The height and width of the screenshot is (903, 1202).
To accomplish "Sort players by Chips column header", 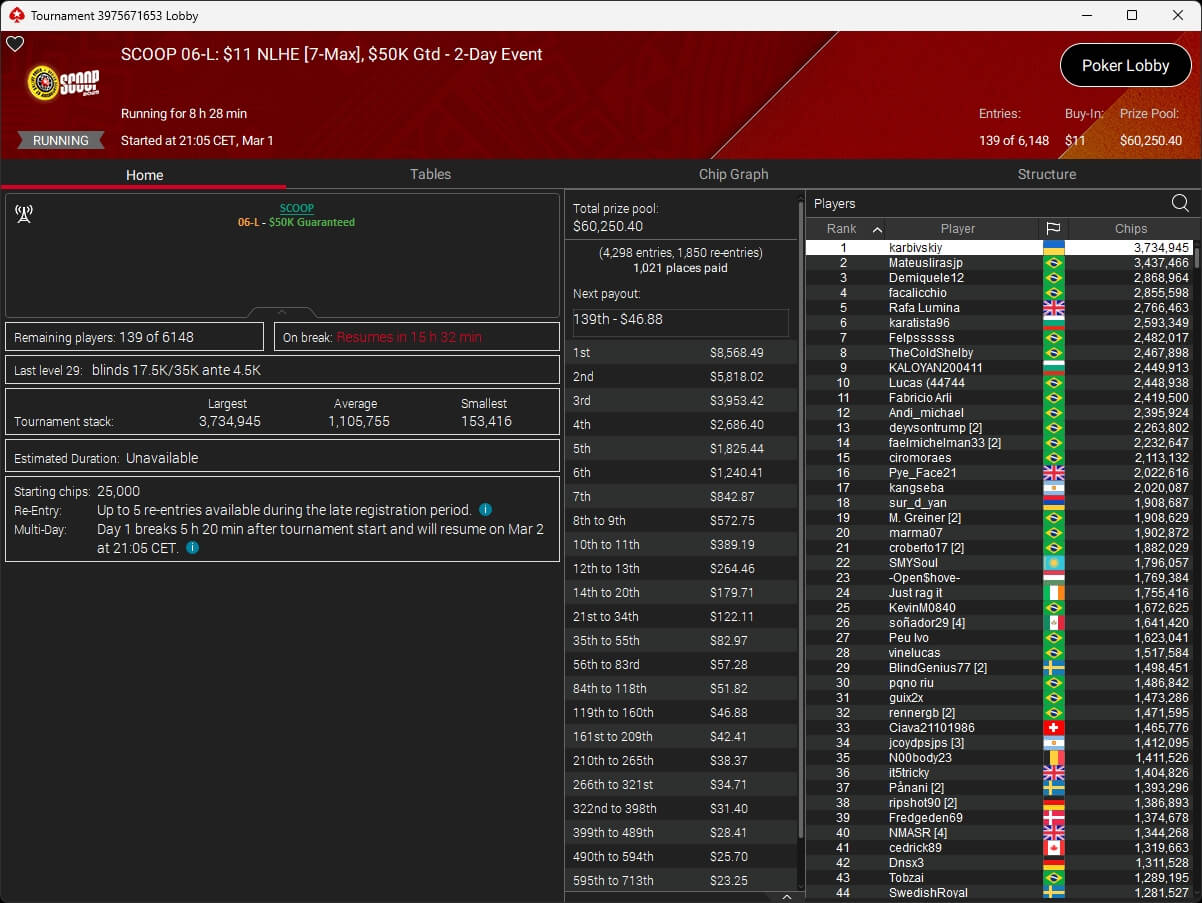I will pos(1130,229).
